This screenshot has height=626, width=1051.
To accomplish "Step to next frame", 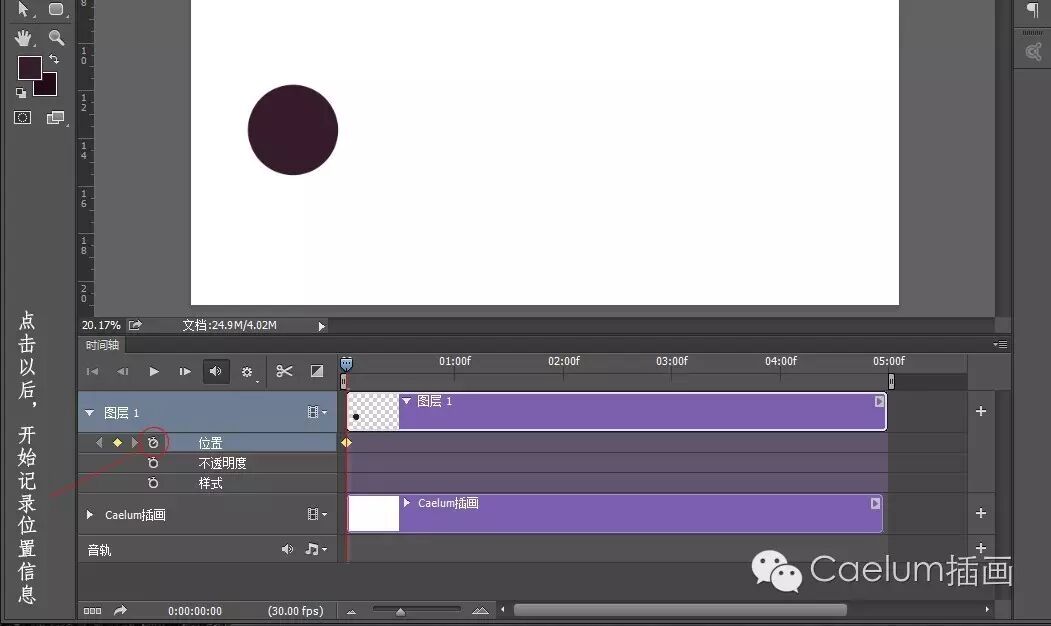I will click(x=185, y=371).
